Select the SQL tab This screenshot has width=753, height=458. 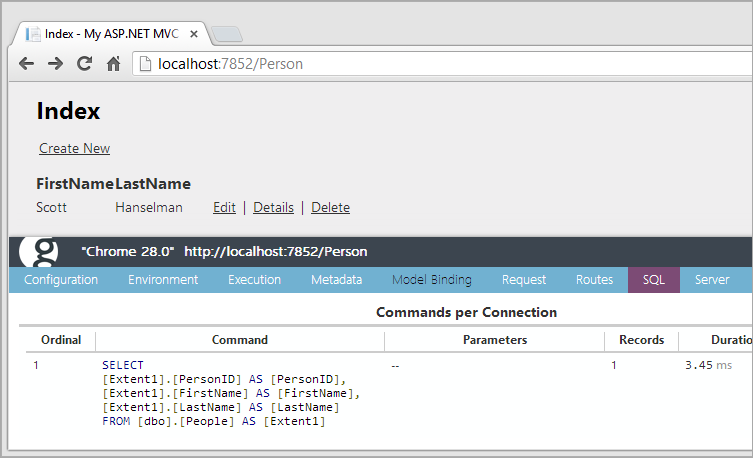(654, 280)
